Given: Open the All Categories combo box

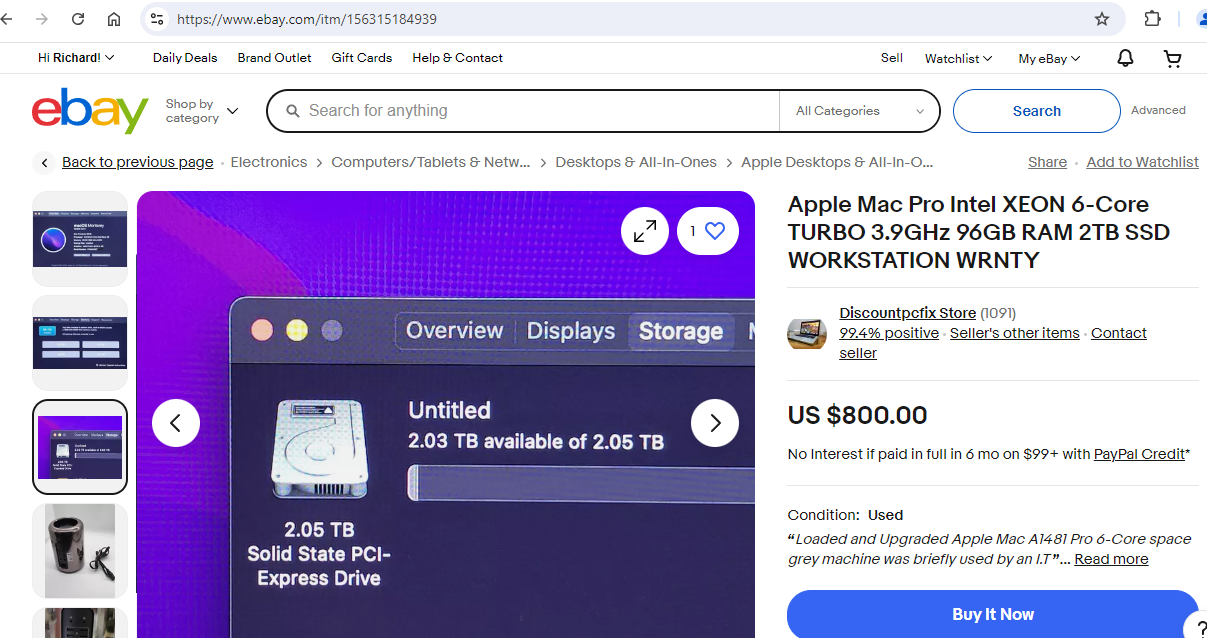Looking at the screenshot, I should 859,111.
